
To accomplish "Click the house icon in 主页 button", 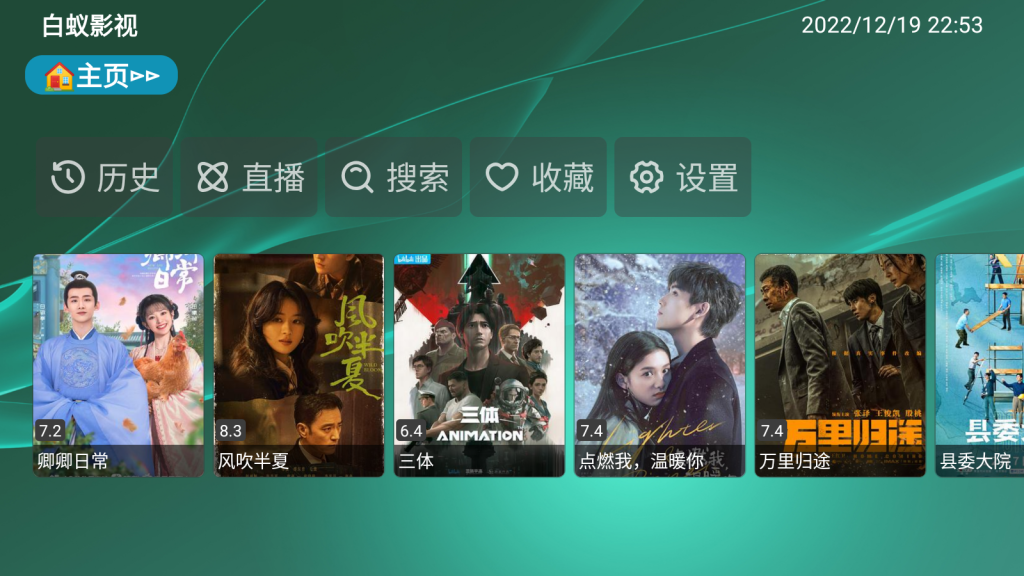I will [59, 76].
